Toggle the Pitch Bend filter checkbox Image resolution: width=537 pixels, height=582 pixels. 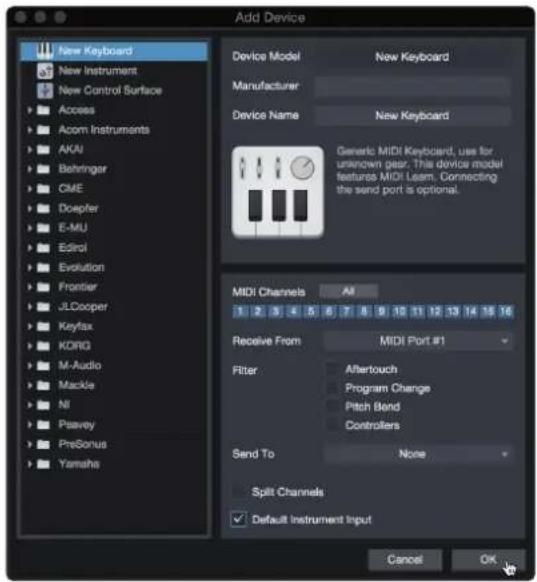(333, 406)
